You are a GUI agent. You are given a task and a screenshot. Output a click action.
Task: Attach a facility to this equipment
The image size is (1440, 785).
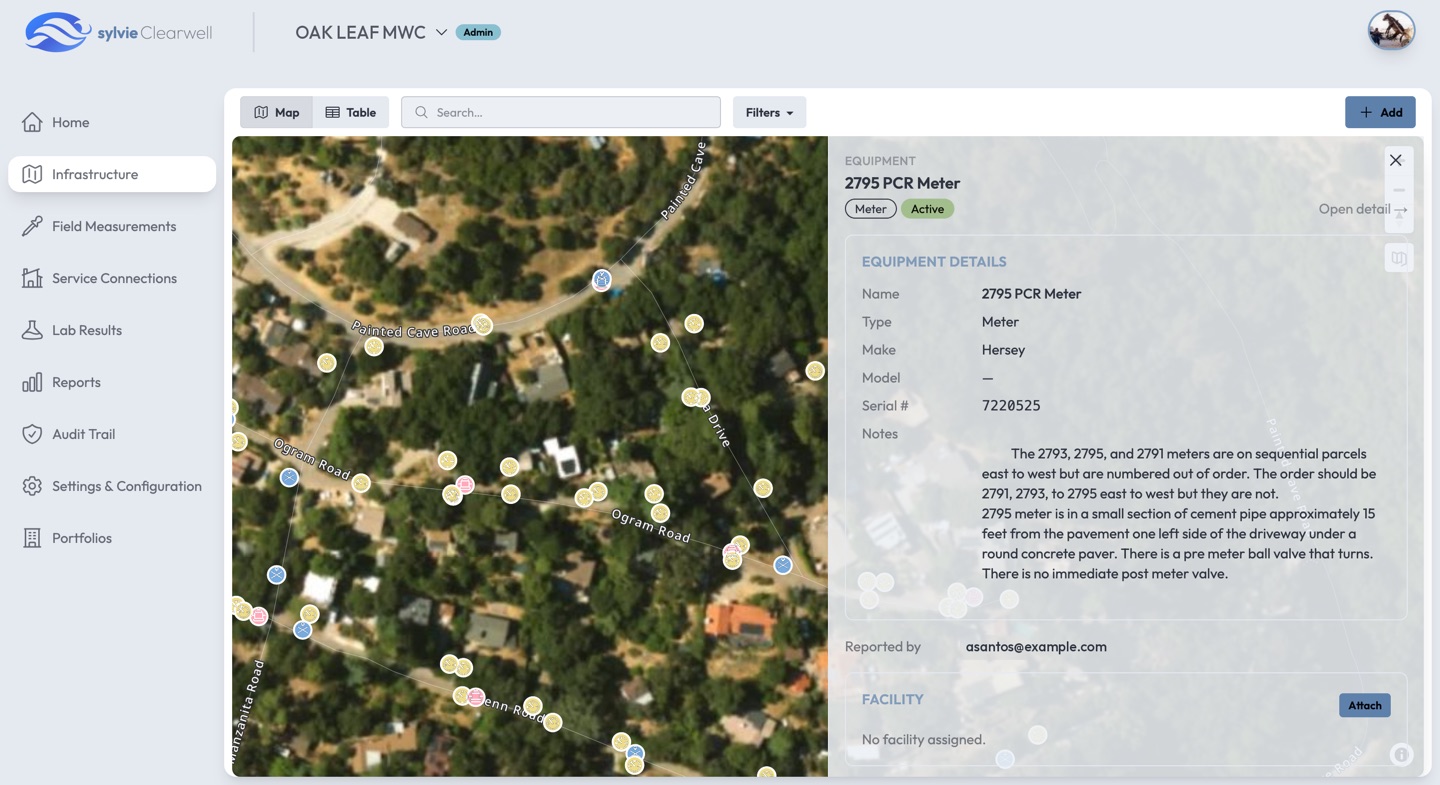1364,705
